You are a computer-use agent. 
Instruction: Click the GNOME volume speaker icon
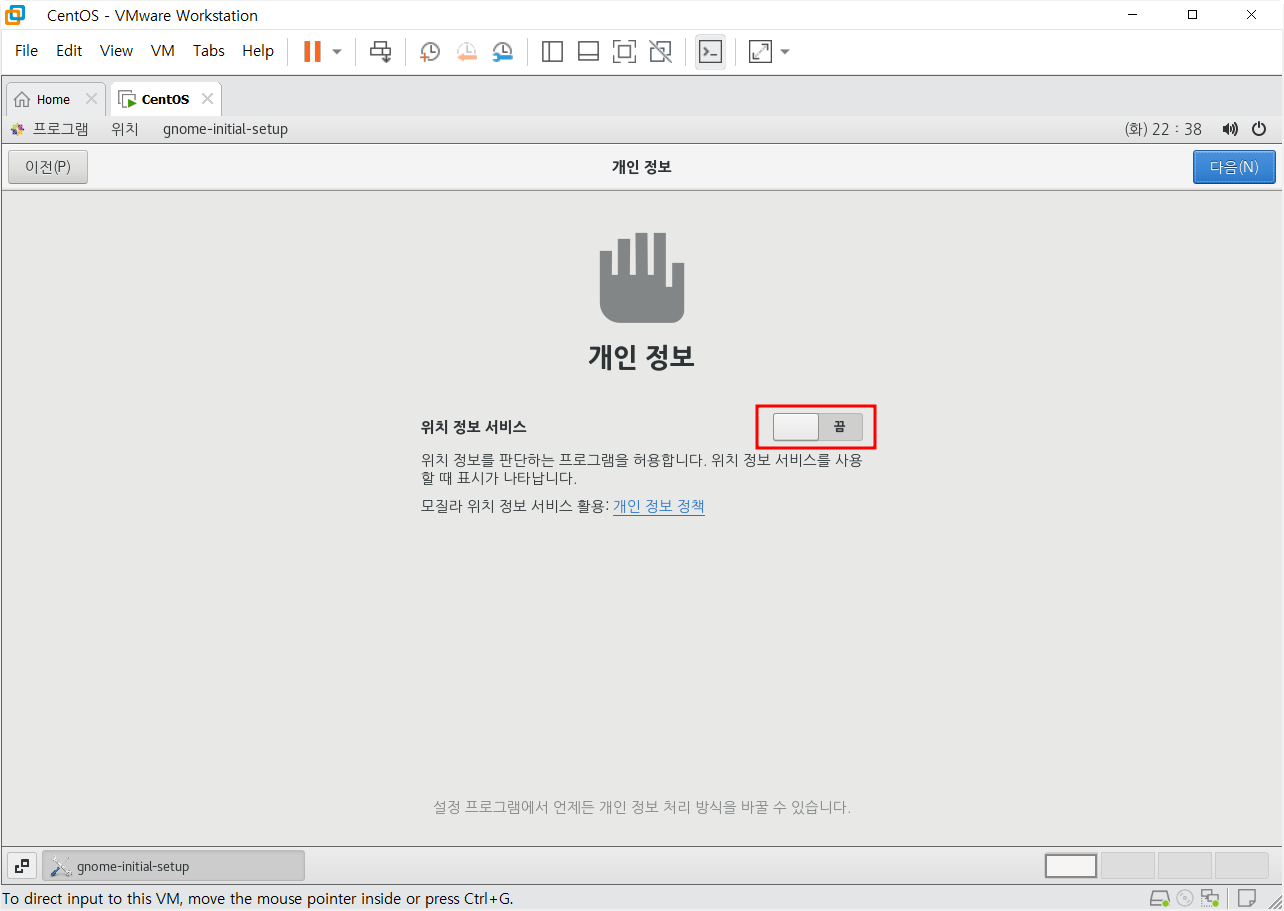1230,129
